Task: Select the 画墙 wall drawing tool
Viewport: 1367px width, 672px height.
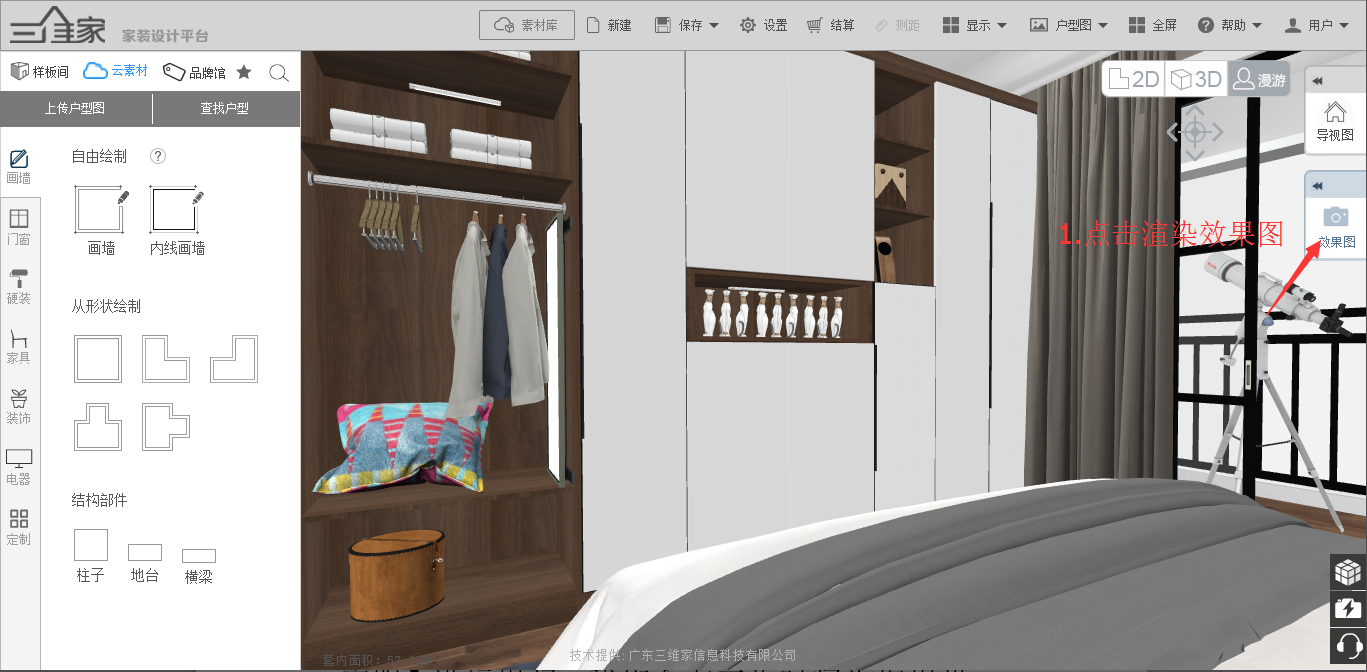Action: coord(102,212)
